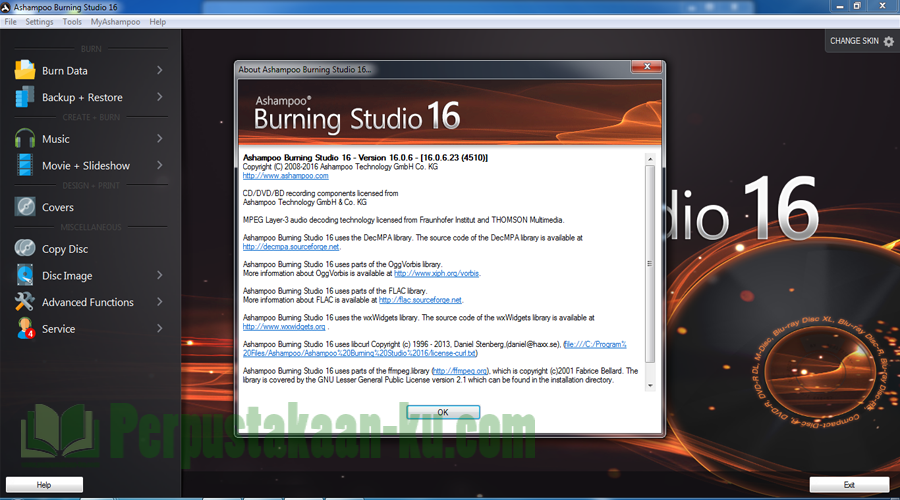The height and width of the screenshot is (500, 900).
Task: Click OK in the About dialog
Action: [x=443, y=412]
